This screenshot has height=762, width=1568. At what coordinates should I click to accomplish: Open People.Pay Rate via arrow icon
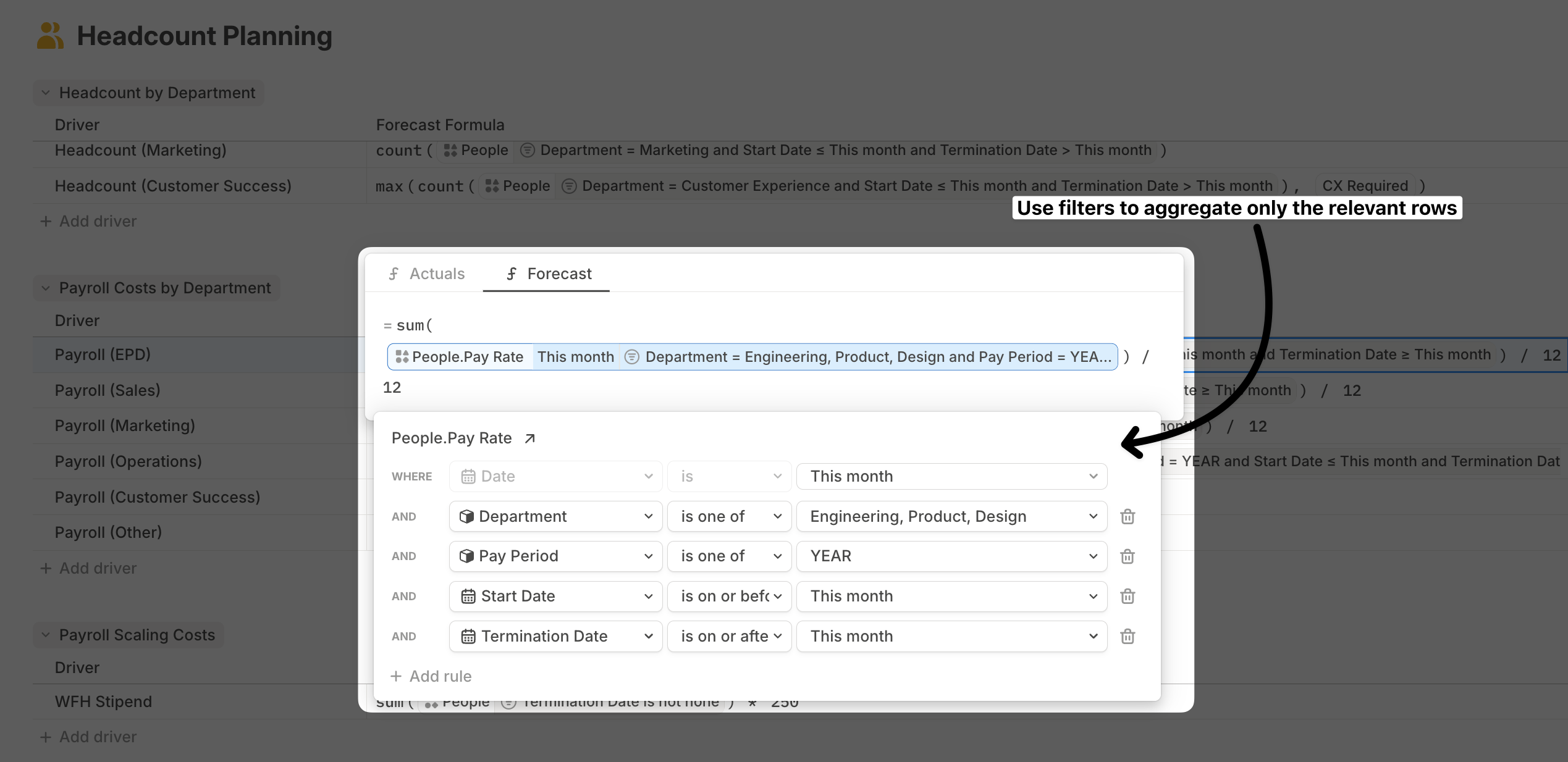529,438
